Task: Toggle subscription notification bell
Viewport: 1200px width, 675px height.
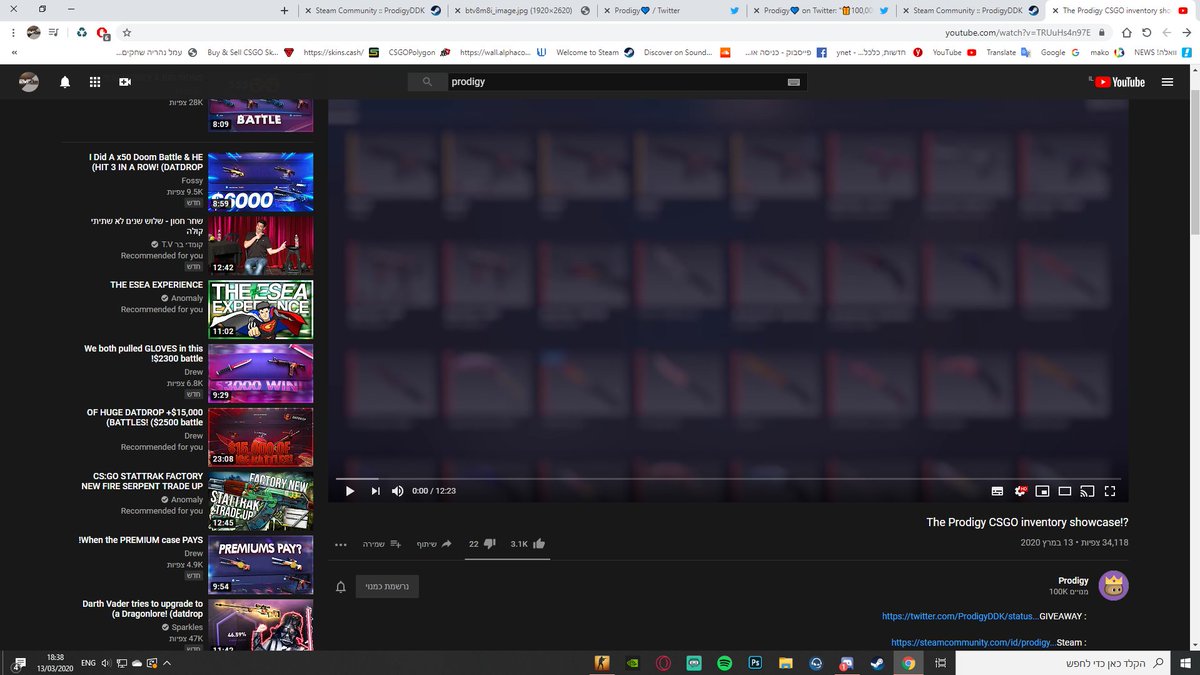Action: coord(341,586)
